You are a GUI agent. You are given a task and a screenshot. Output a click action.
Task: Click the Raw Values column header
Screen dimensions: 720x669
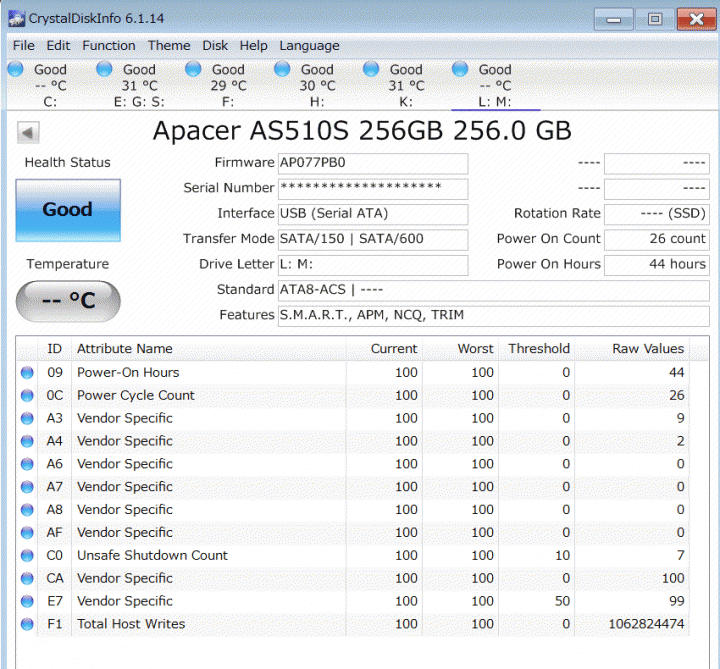coord(632,349)
